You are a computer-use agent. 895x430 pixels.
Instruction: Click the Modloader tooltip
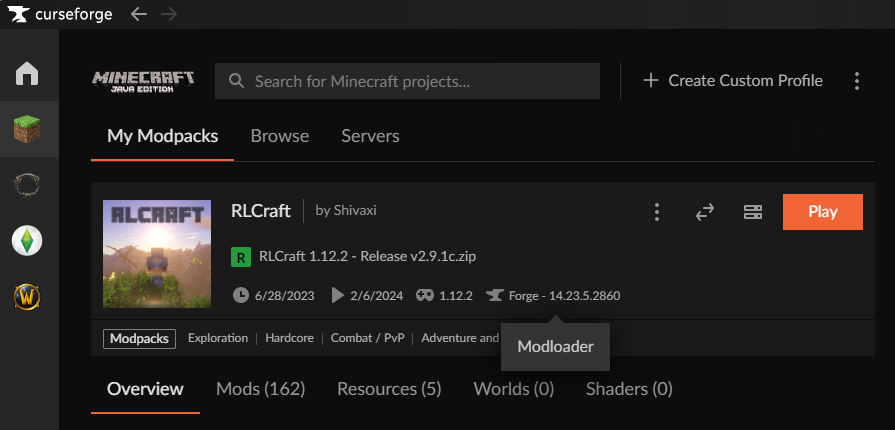pos(555,347)
